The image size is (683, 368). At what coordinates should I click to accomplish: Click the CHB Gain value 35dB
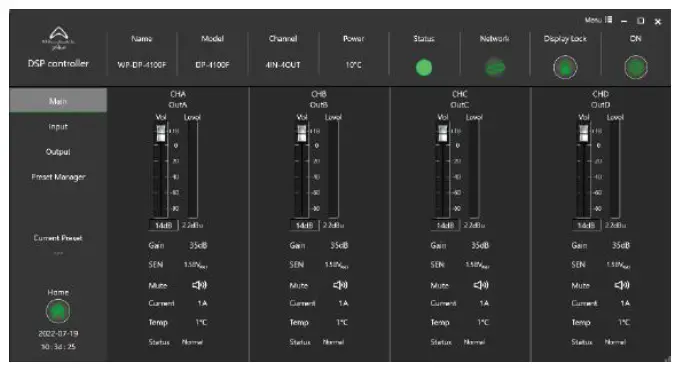[x=339, y=246]
